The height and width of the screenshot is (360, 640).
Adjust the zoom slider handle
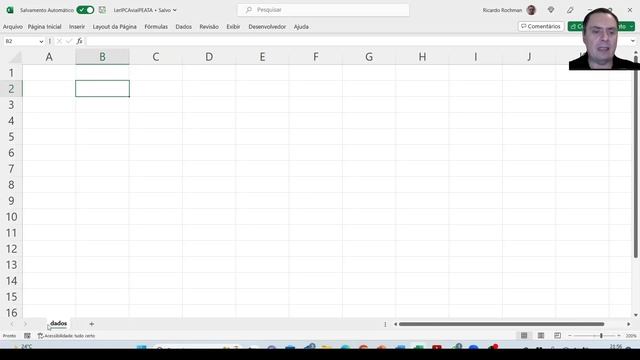tap(601, 336)
